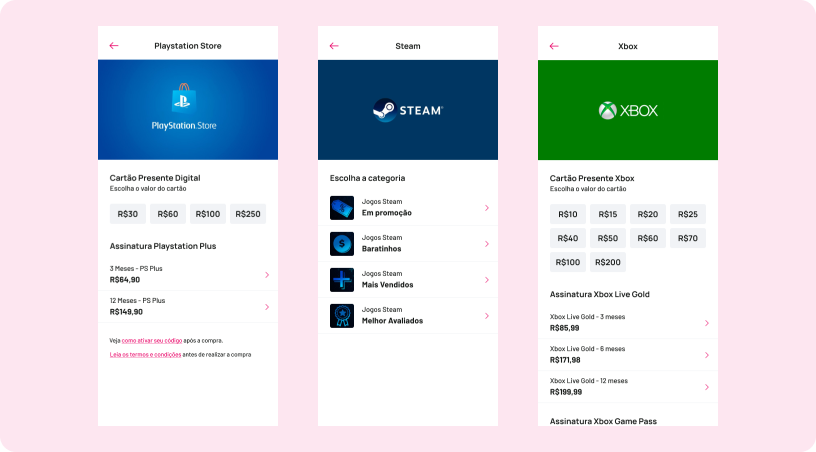Expand the 3 Meses PS Plus chevron
This screenshot has width=816, height=452.
coord(266,275)
